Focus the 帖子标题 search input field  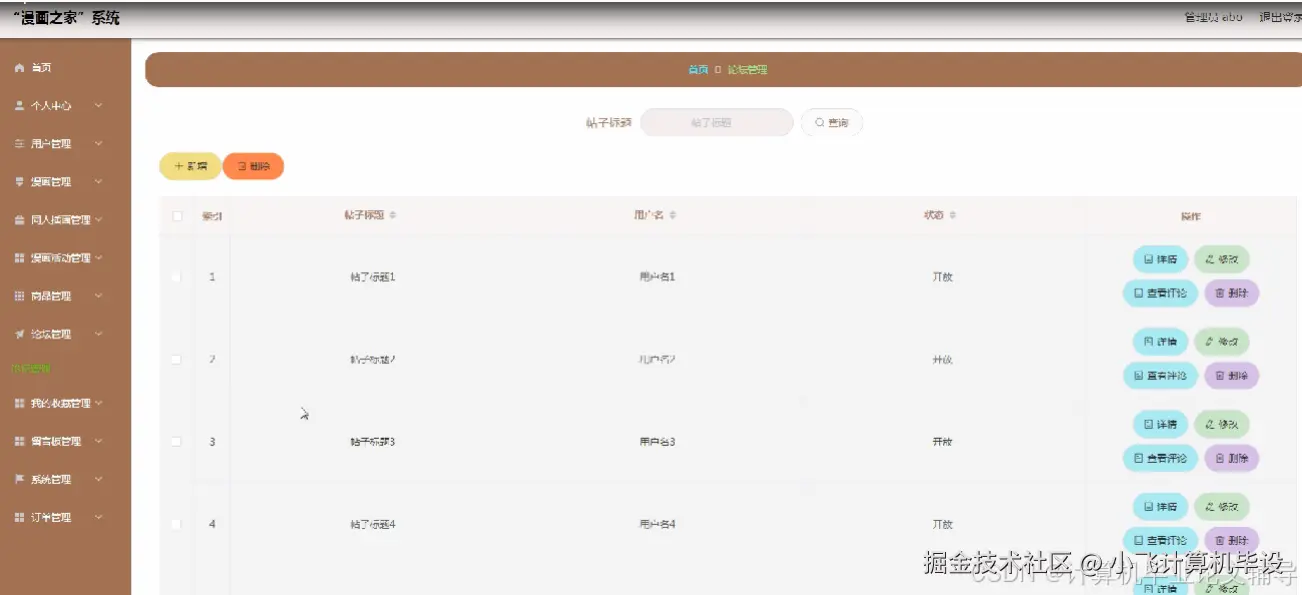click(x=716, y=123)
